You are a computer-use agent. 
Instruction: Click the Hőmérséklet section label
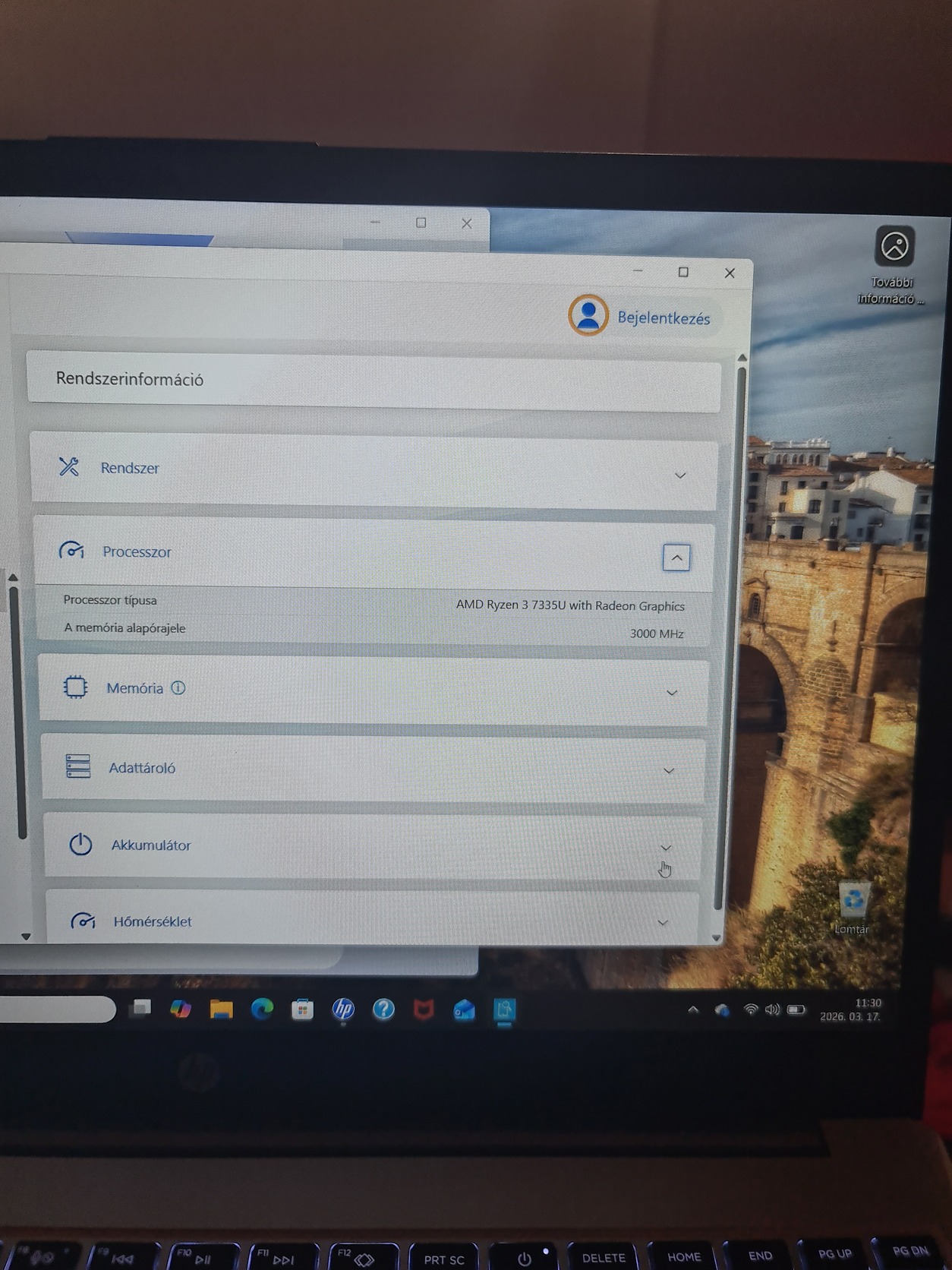[x=153, y=921]
